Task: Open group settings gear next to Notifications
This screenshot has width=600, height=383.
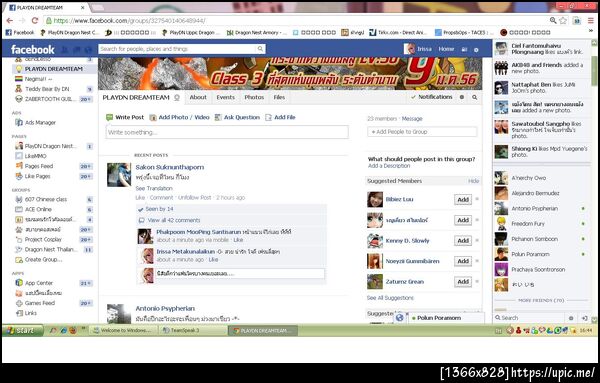Action: 462,97
